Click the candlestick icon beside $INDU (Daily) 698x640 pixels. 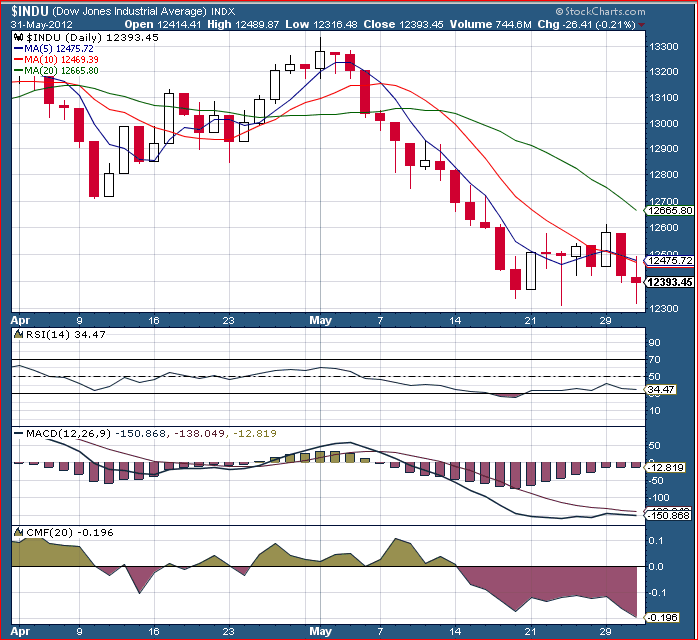(18, 37)
